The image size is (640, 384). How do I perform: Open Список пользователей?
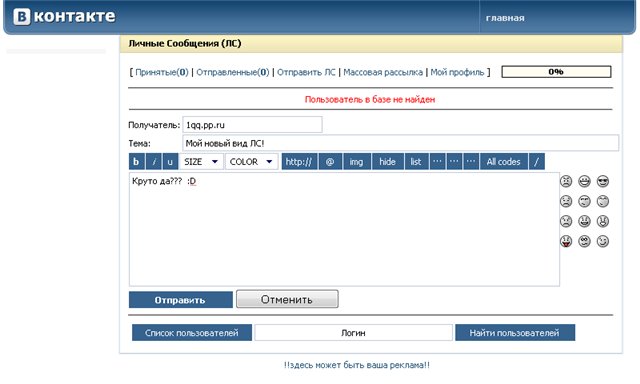192,333
